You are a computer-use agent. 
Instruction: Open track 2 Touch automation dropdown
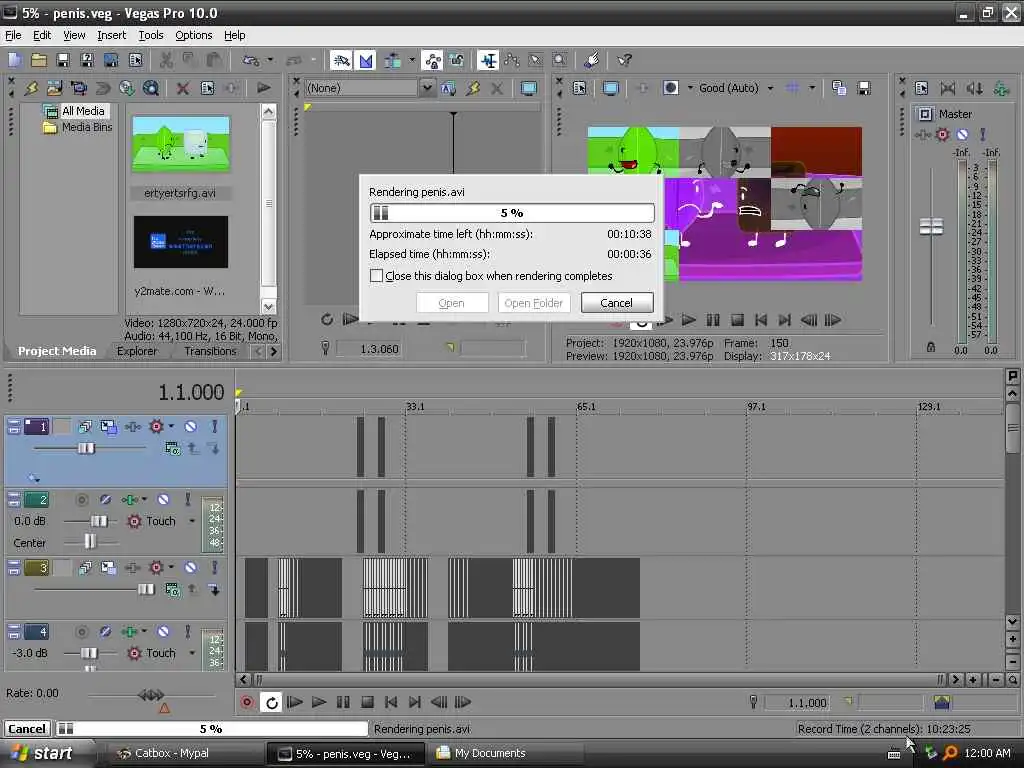(192, 521)
